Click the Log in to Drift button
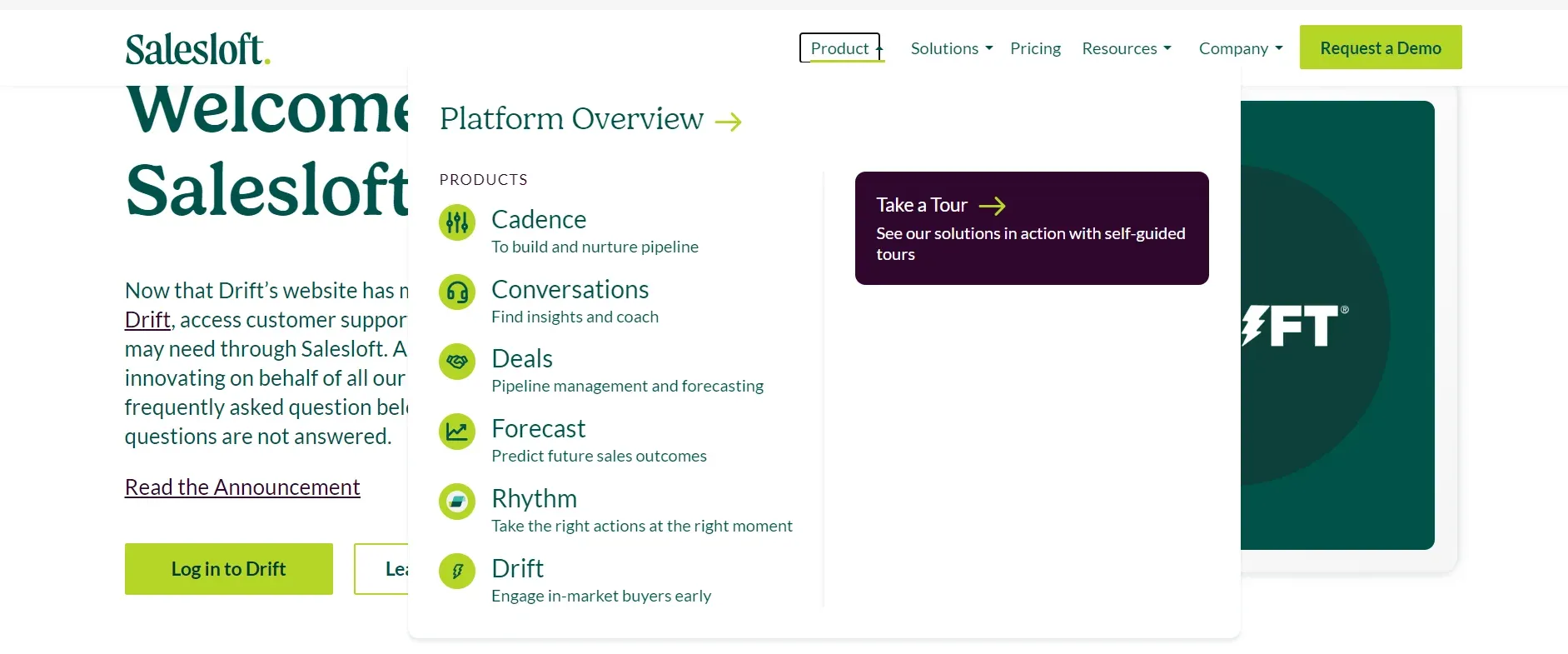The image size is (1568, 654). 229,569
